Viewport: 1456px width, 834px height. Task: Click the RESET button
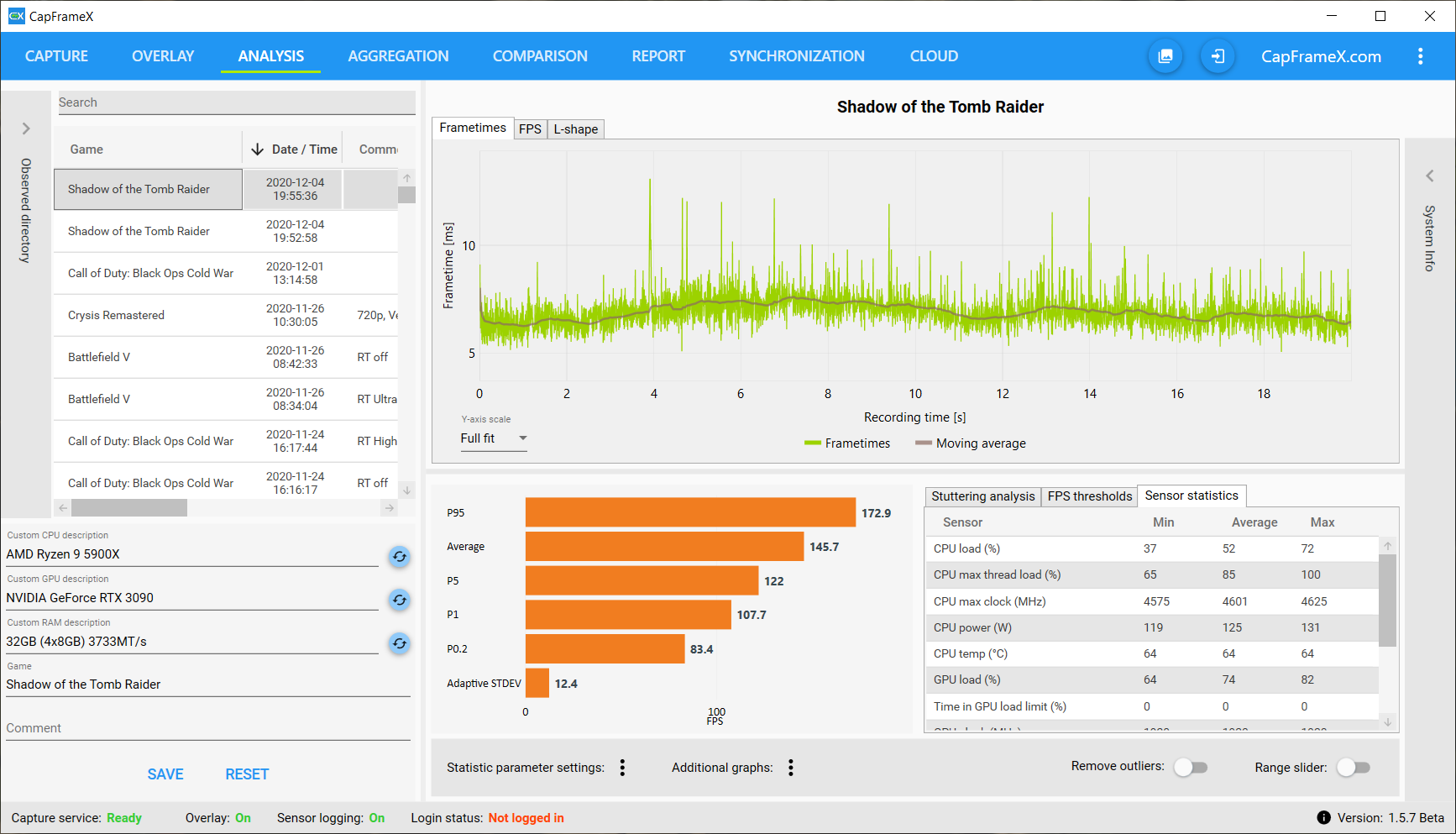pyautogui.click(x=247, y=774)
